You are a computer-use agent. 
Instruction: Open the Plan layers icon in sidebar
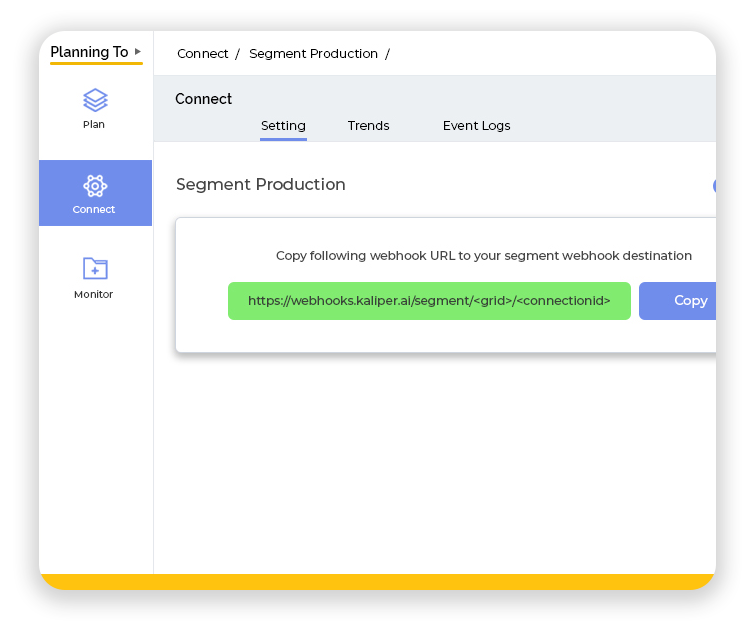click(x=95, y=100)
